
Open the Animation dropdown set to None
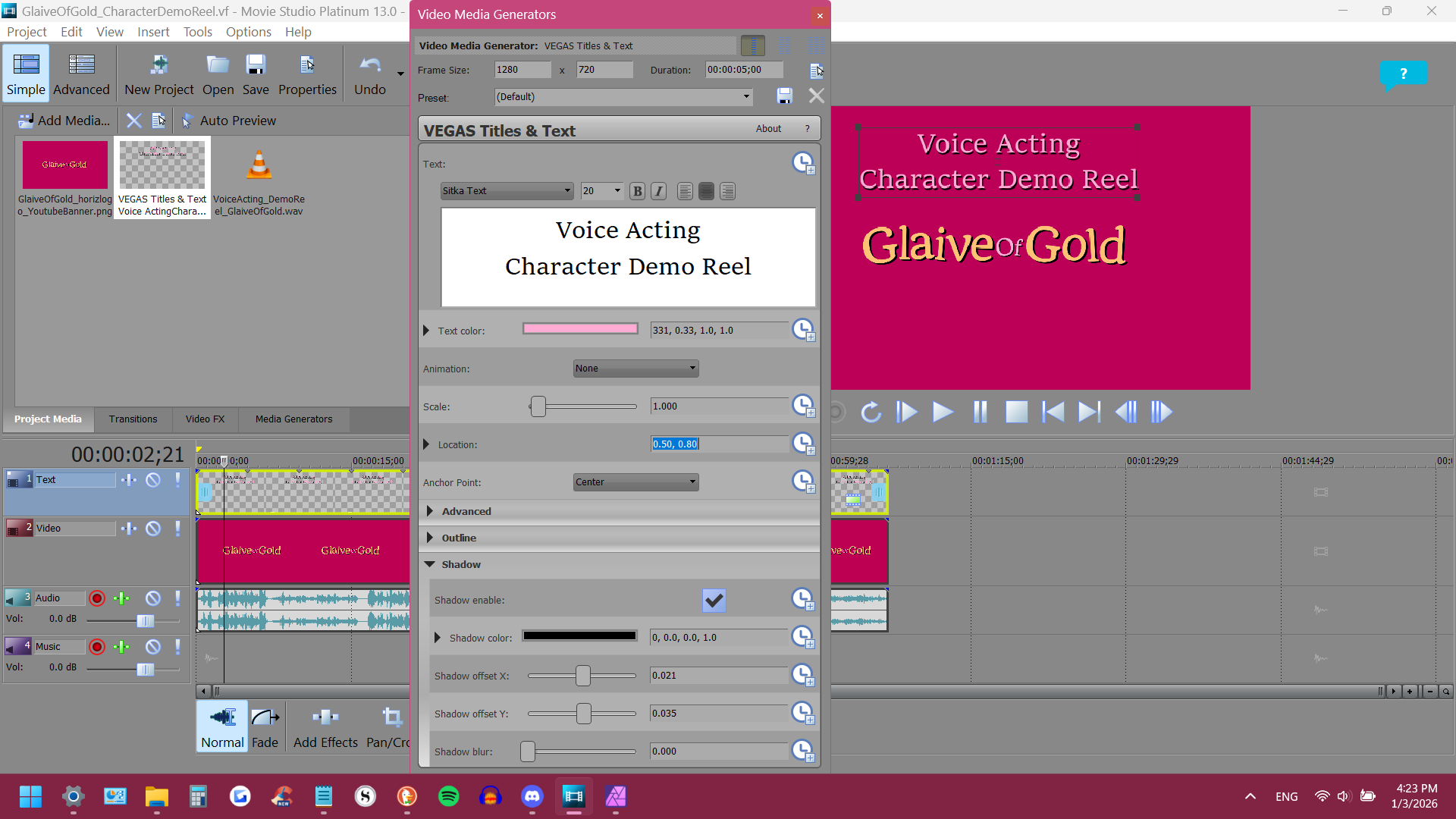click(x=635, y=369)
